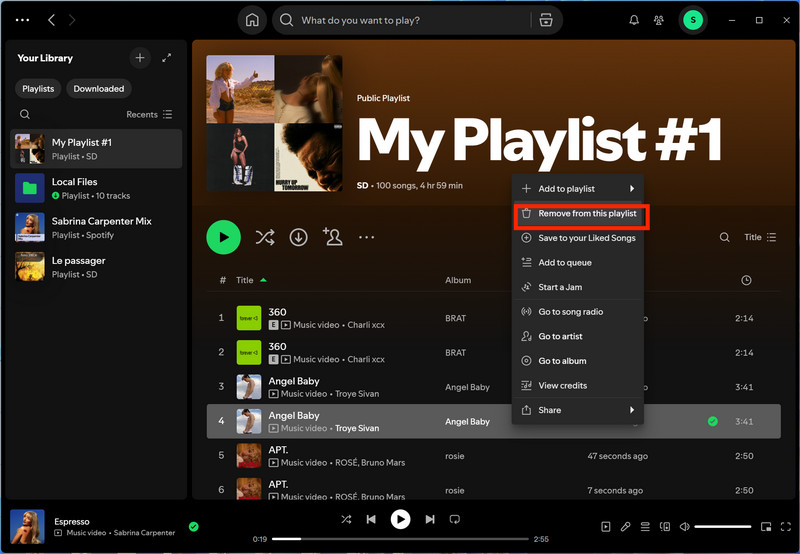Open the green S profile avatar

point(693,20)
